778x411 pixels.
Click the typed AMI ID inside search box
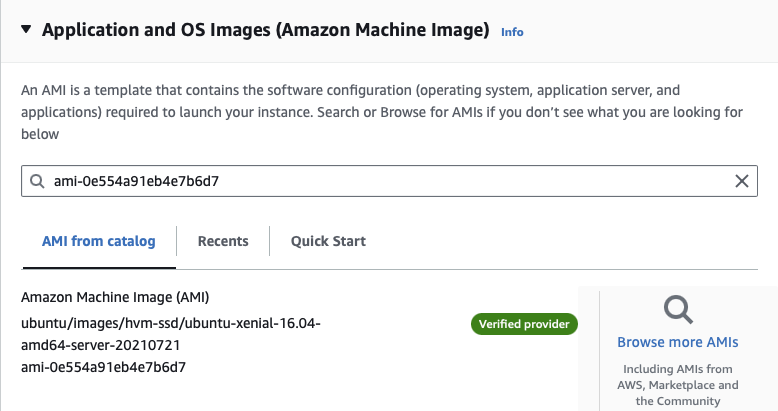point(136,181)
